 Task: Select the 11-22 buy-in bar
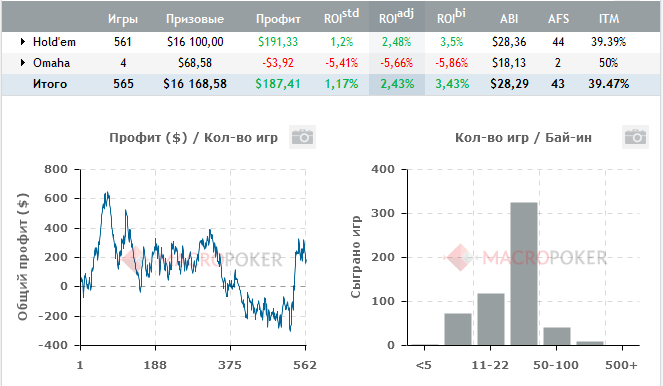[x=491, y=319]
